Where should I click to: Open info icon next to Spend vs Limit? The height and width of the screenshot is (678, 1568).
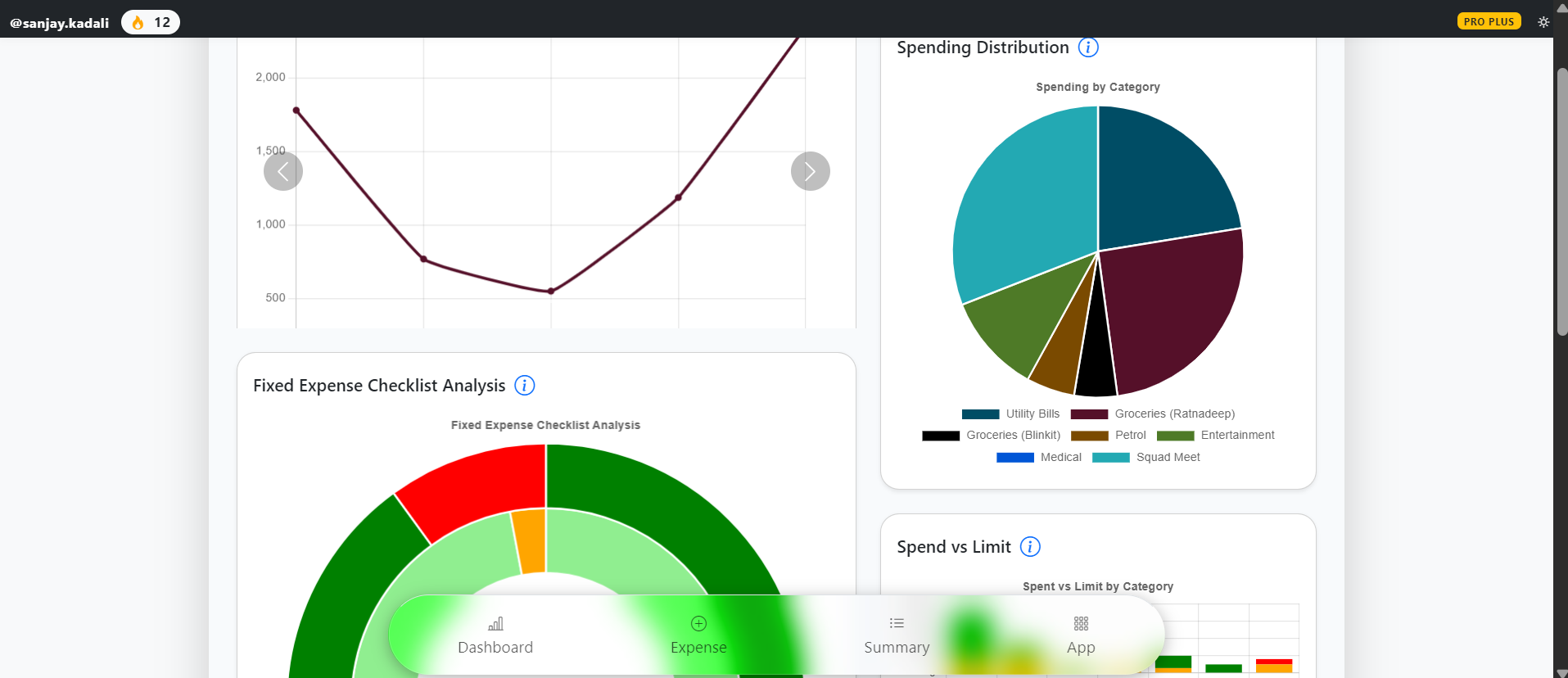pyautogui.click(x=1030, y=547)
